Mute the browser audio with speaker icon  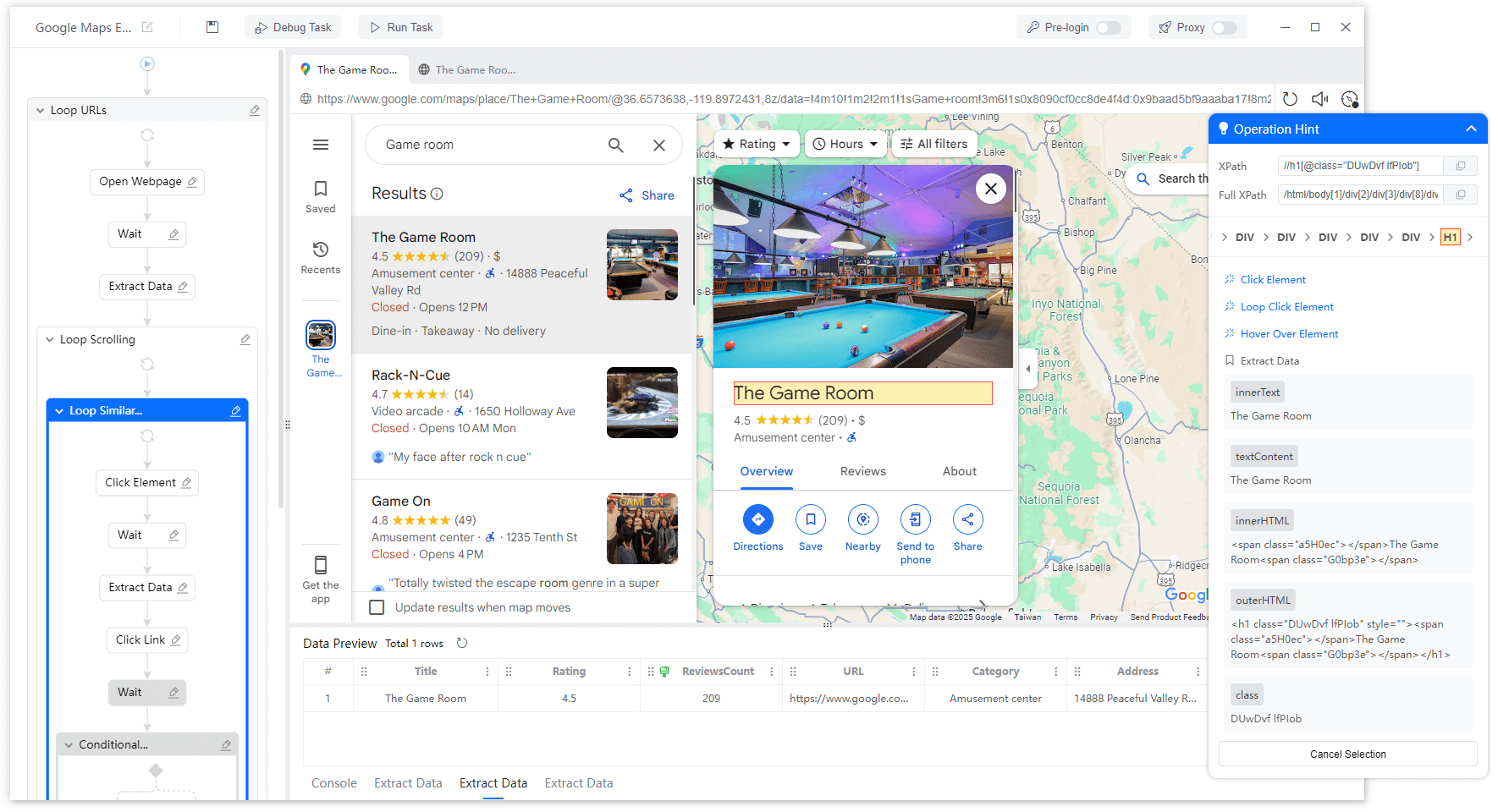[x=1319, y=99]
